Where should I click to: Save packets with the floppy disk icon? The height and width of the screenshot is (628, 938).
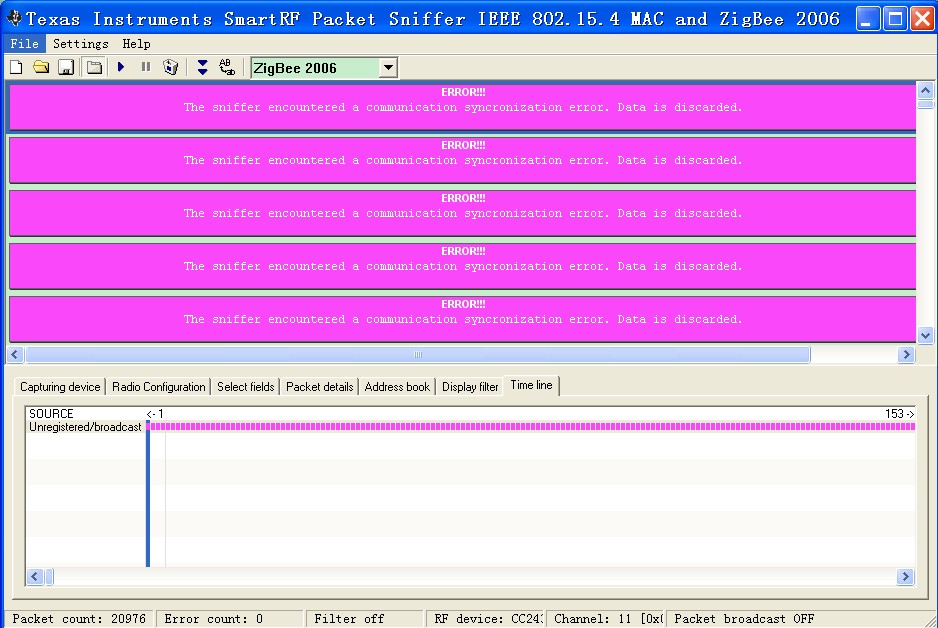click(x=66, y=68)
